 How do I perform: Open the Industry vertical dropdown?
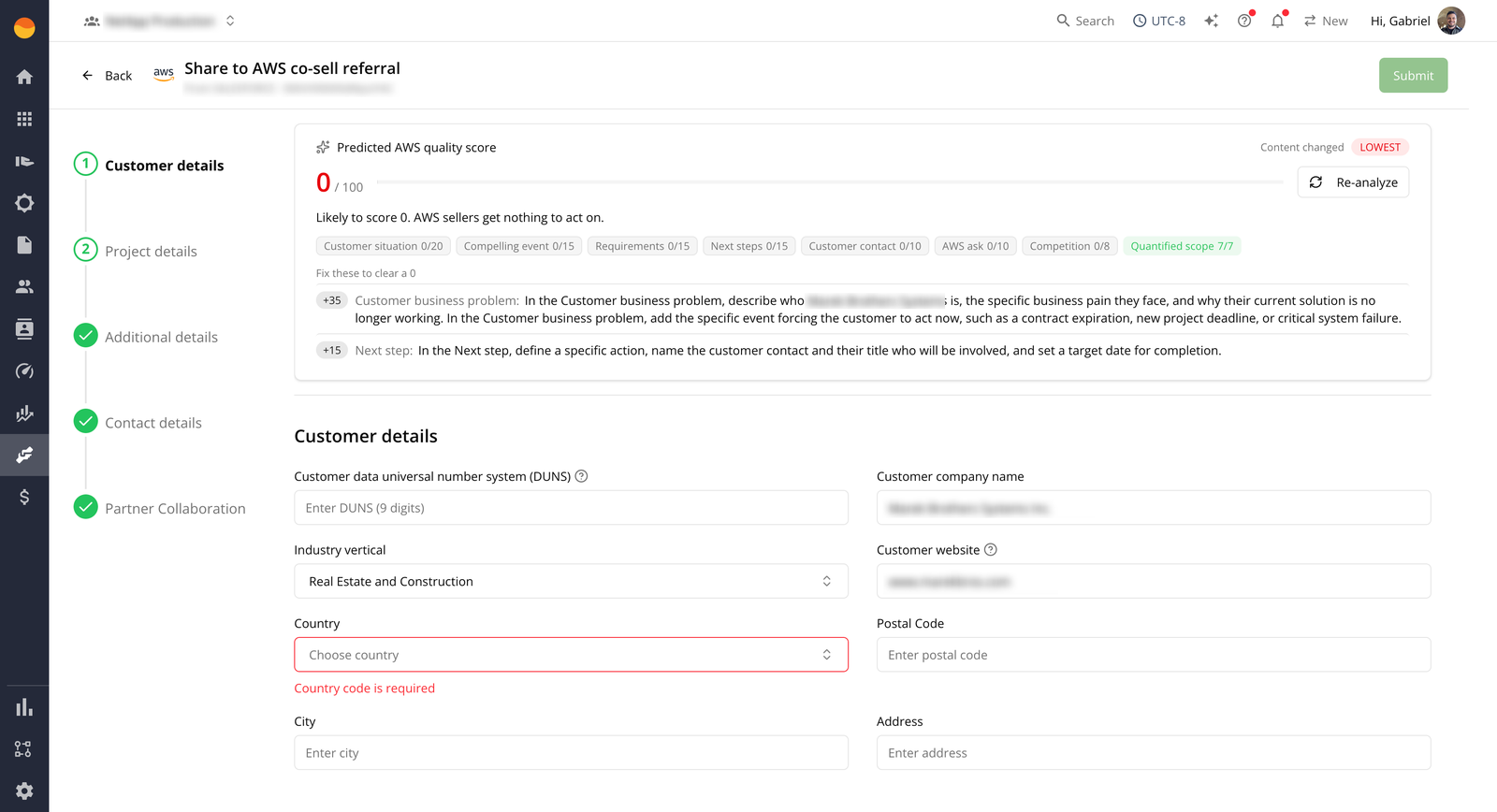(571, 581)
